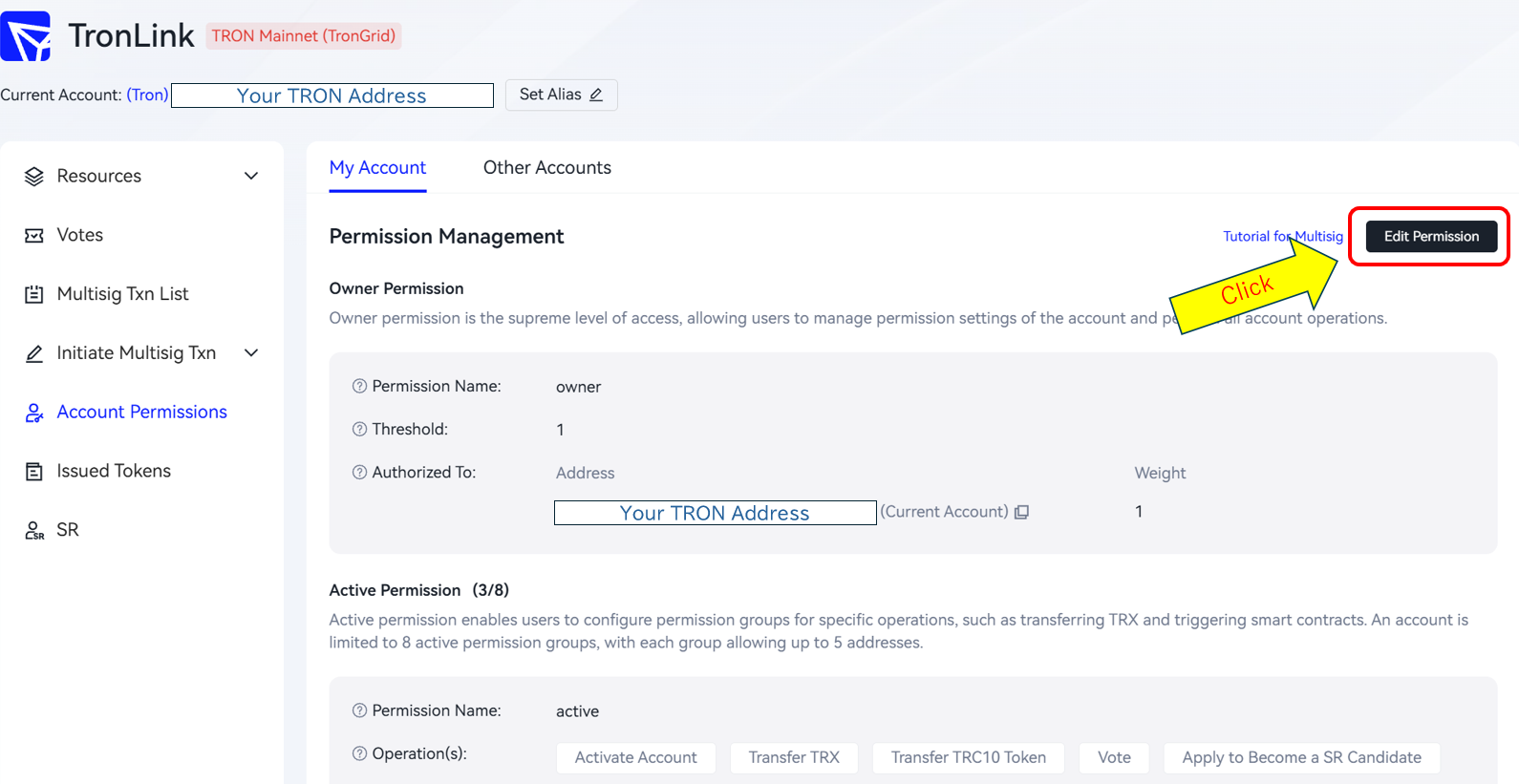The width and height of the screenshot is (1519, 784).
Task: Click the Issued Tokens icon
Action: tap(34, 472)
